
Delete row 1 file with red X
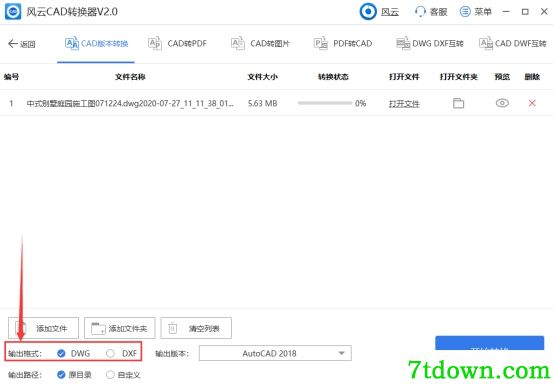[532, 103]
